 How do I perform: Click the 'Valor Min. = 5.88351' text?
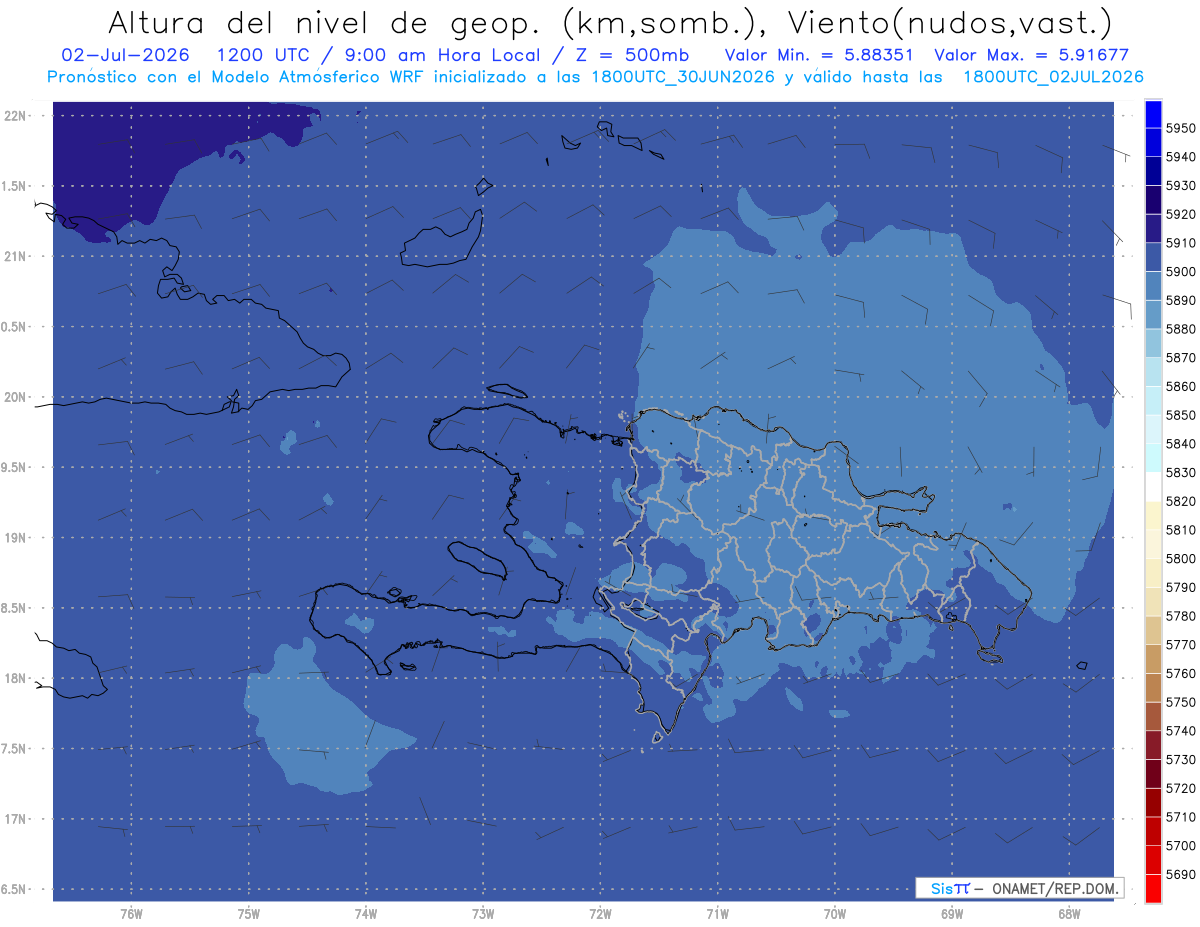[x=817, y=55]
